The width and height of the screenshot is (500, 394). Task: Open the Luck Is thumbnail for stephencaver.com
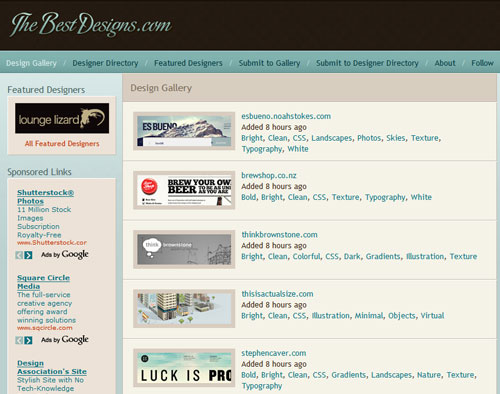click(x=184, y=368)
